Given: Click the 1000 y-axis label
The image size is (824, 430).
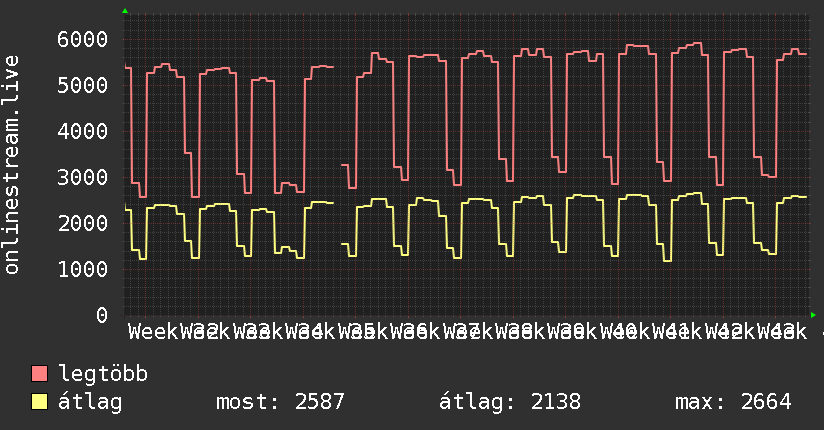Looking at the screenshot, I should point(83,269).
